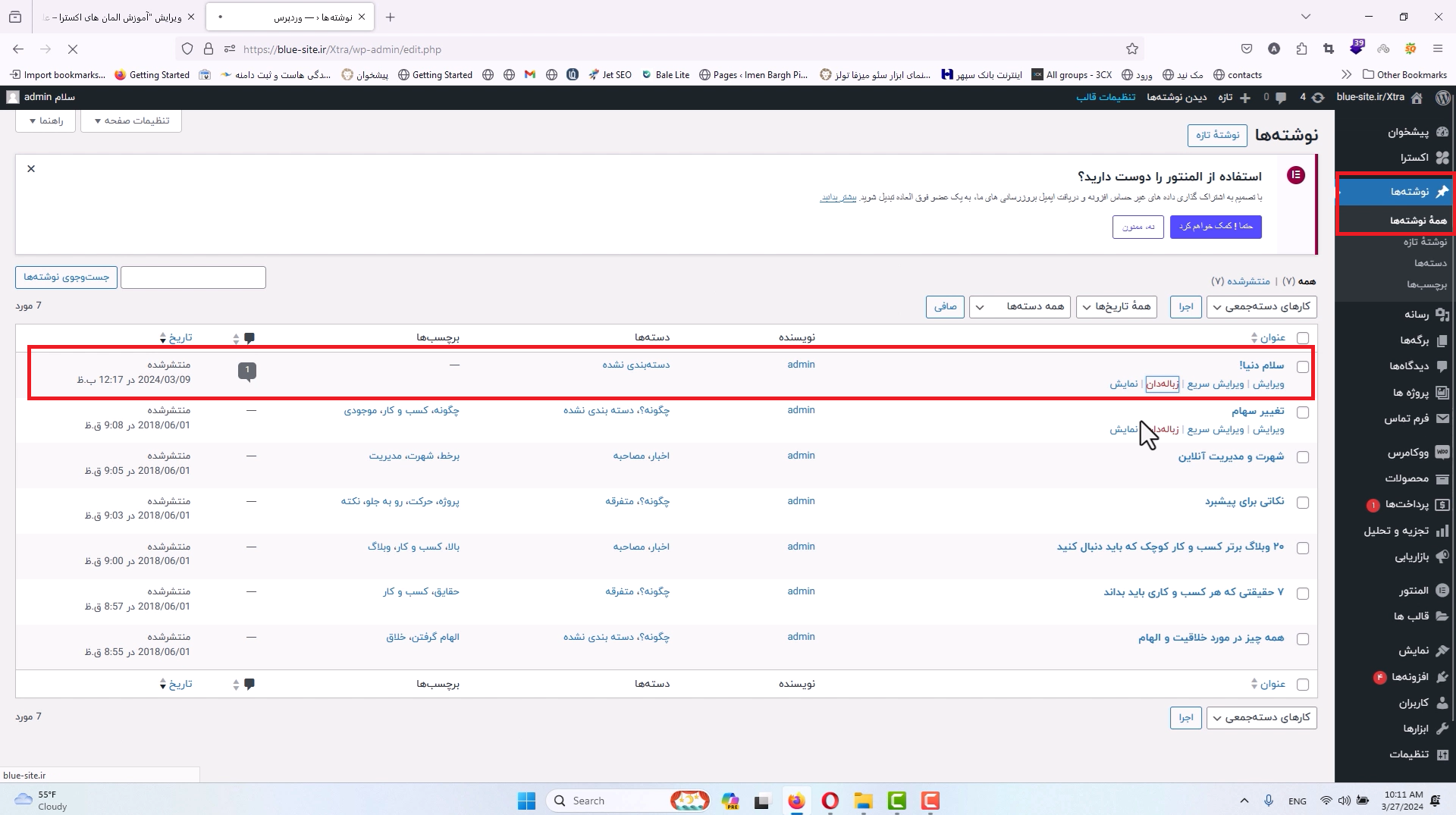
Task: Open دسته‌ها submenu item
Action: tap(1430, 263)
